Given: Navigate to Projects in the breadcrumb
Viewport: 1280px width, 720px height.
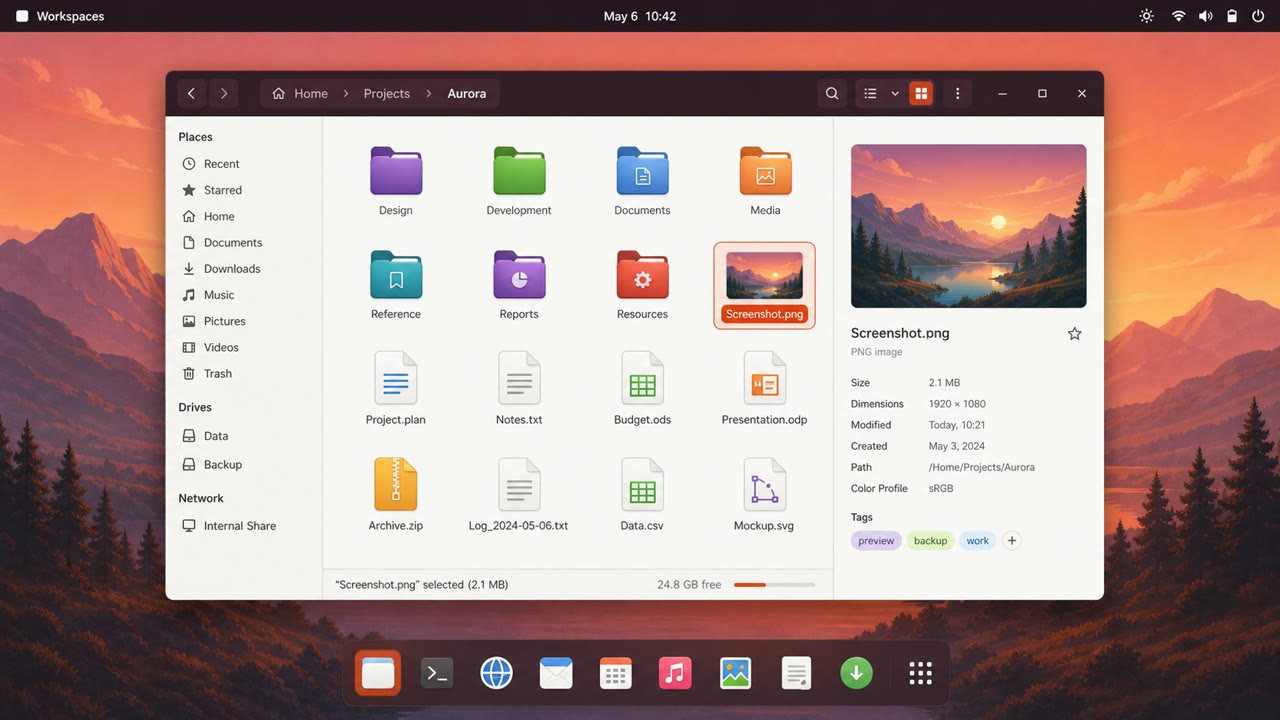Looking at the screenshot, I should (387, 94).
